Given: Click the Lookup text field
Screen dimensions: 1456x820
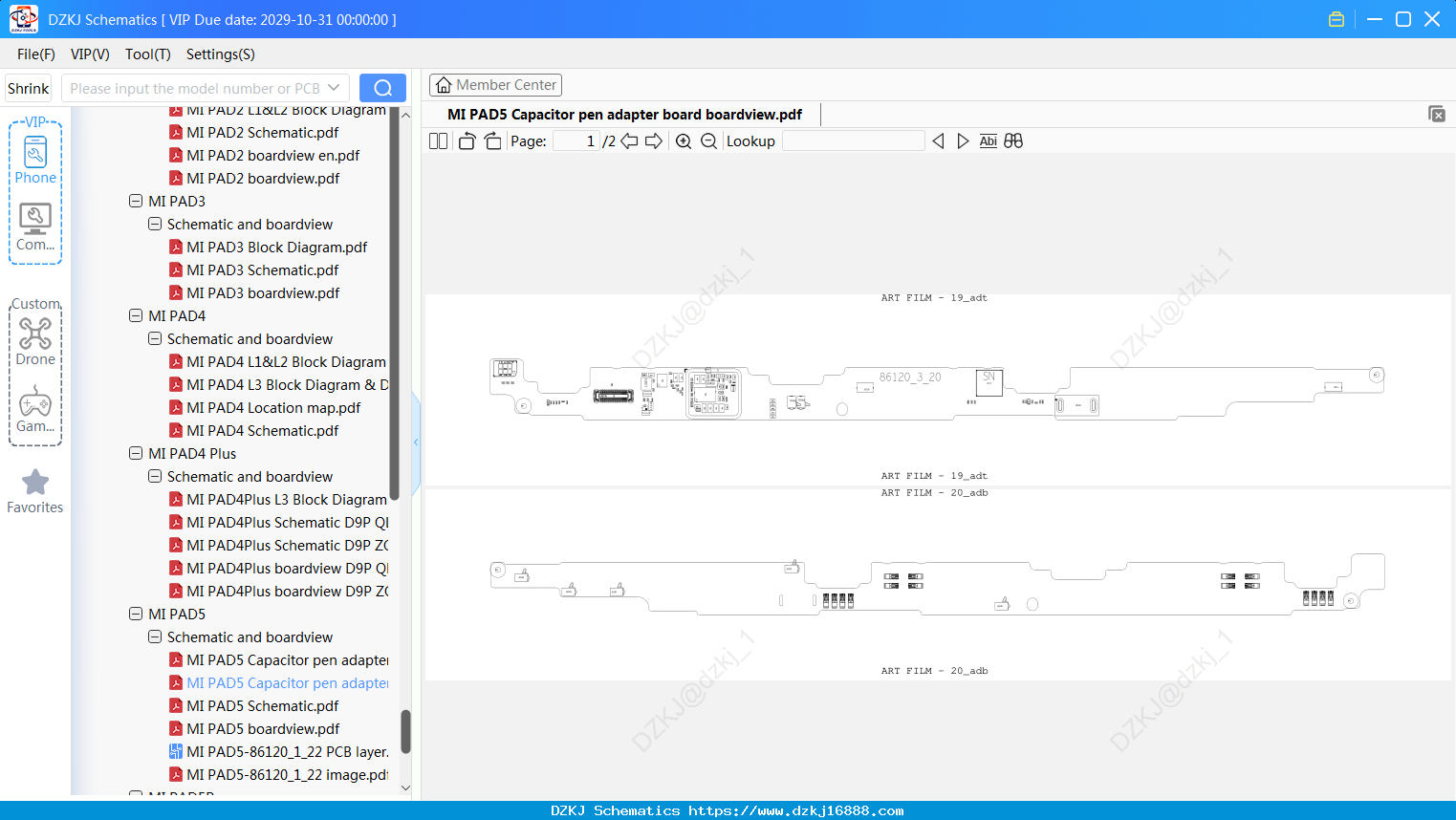Looking at the screenshot, I should coord(854,141).
